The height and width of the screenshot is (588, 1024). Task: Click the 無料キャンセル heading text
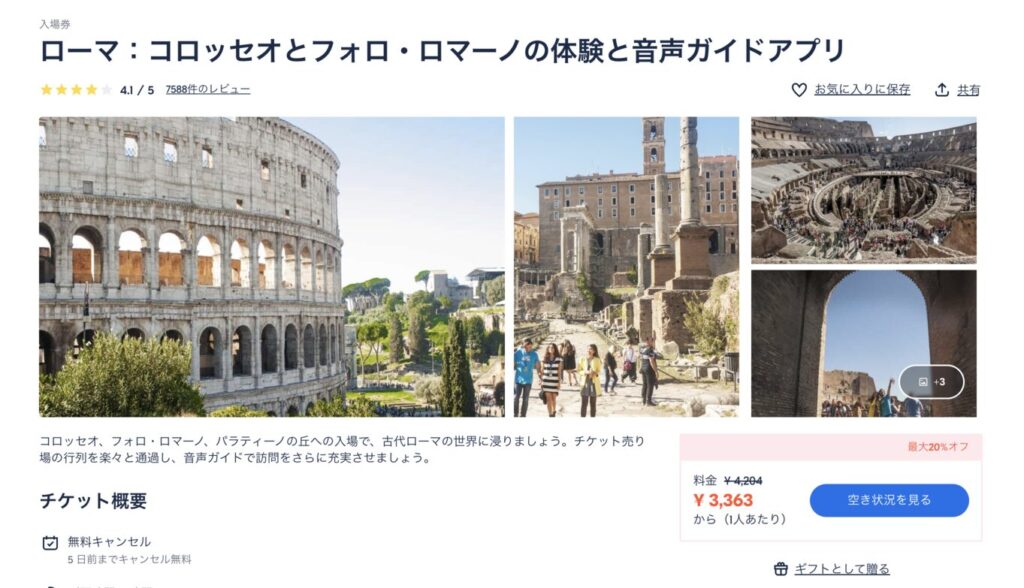pyautogui.click(x=109, y=542)
